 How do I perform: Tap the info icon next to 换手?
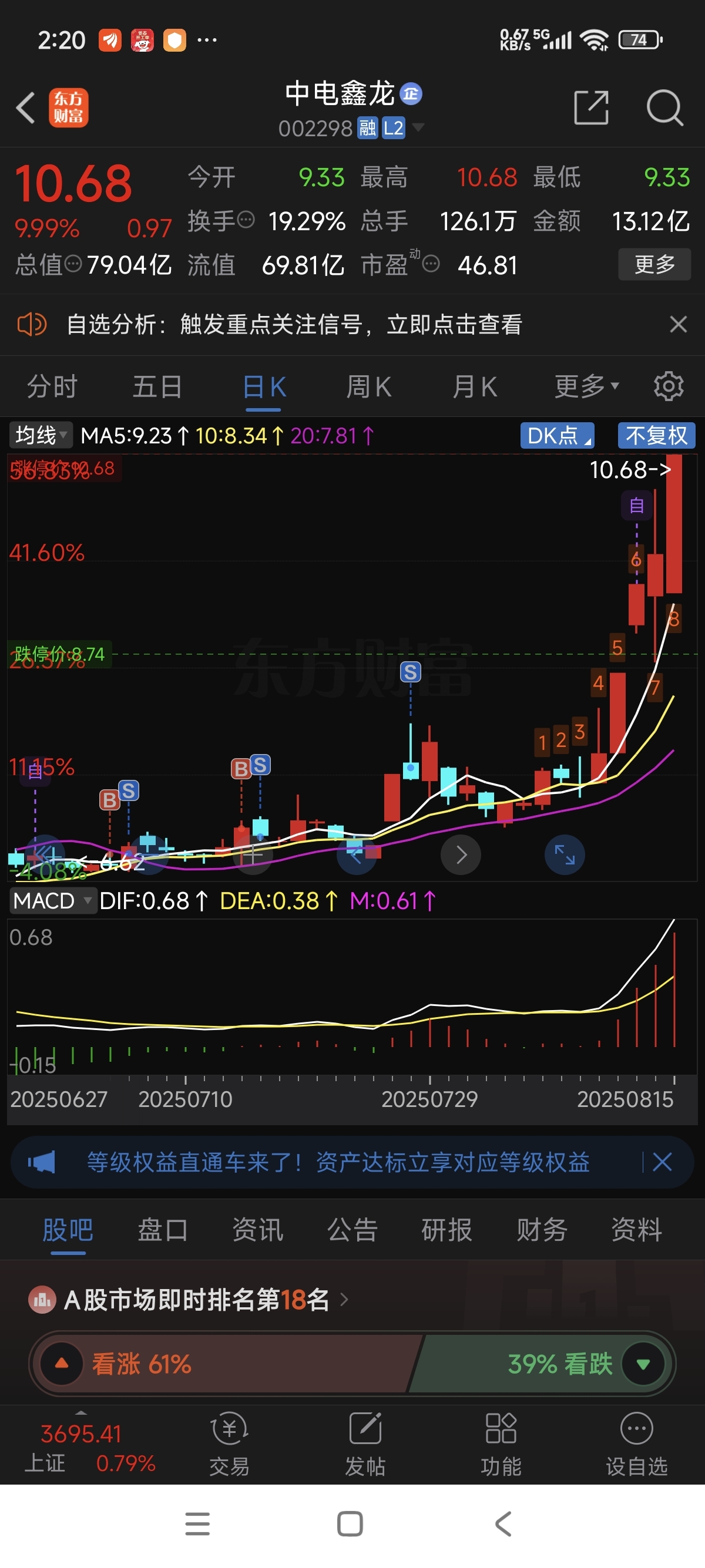click(x=246, y=220)
